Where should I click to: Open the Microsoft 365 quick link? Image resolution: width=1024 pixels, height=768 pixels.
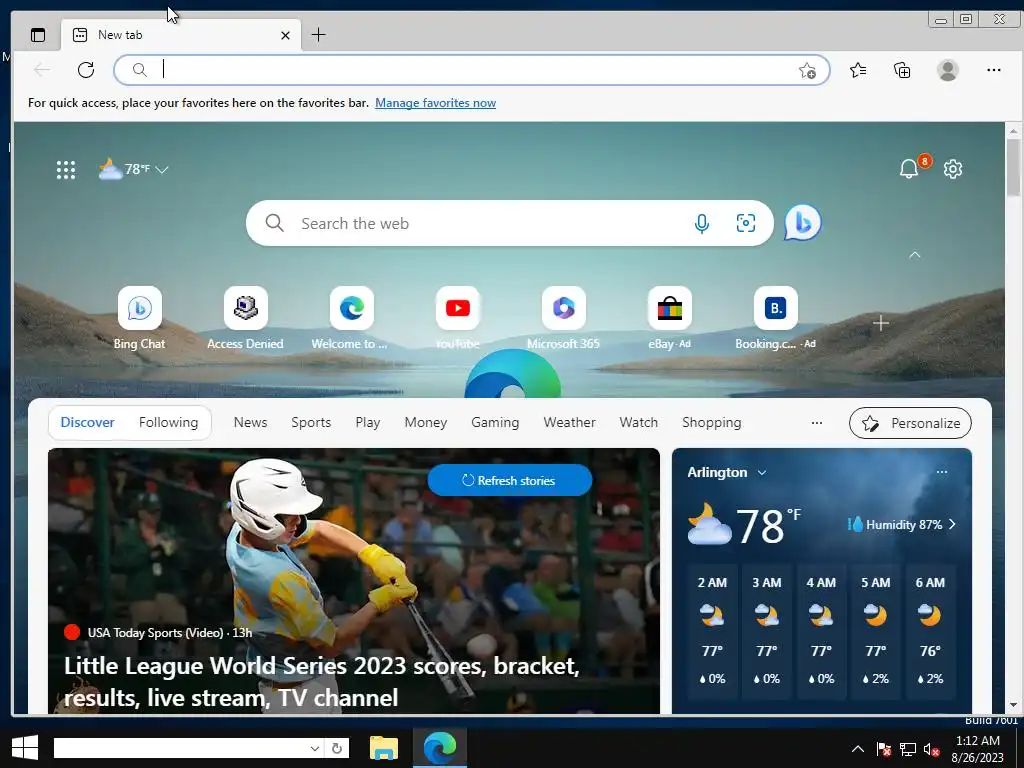click(563, 319)
